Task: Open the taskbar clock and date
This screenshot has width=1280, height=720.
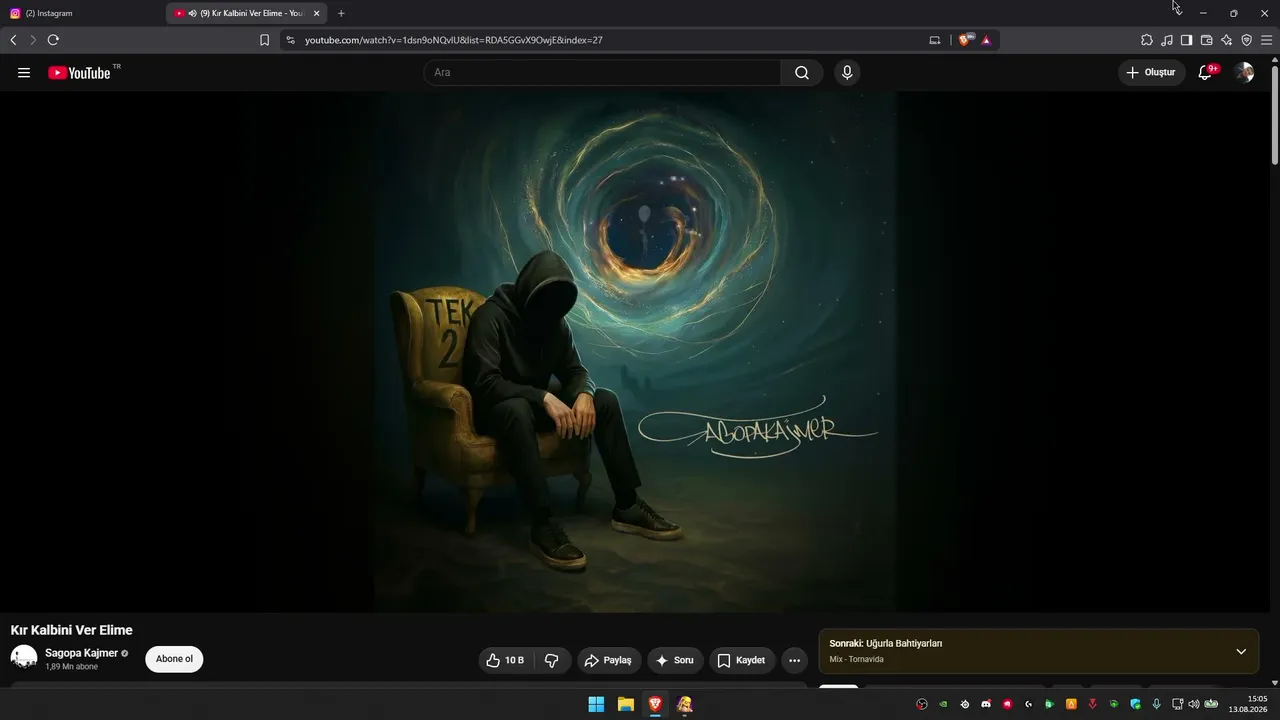Action: [1249, 704]
